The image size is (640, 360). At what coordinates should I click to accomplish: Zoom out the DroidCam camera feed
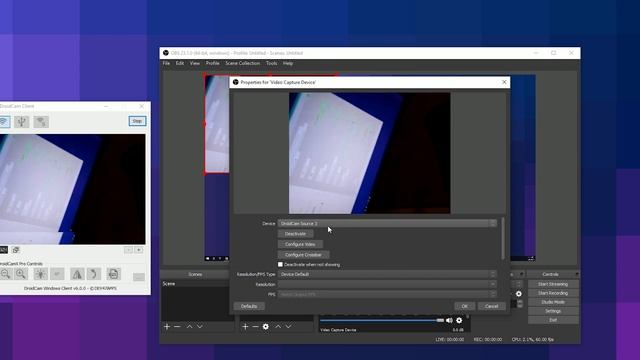(x=5, y=274)
